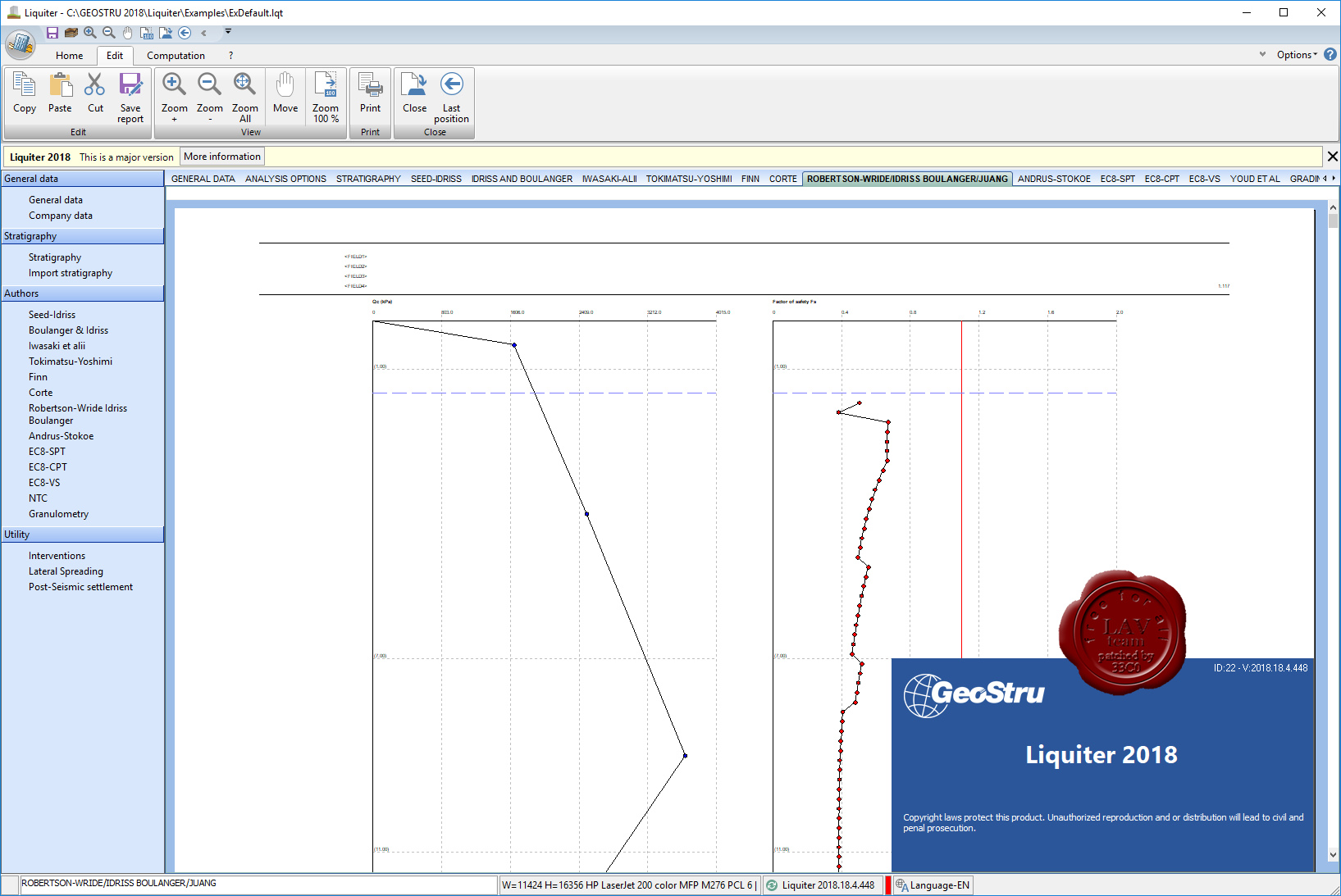Select Granulometry in sidebar
The width and height of the screenshot is (1341, 896).
tap(58, 514)
